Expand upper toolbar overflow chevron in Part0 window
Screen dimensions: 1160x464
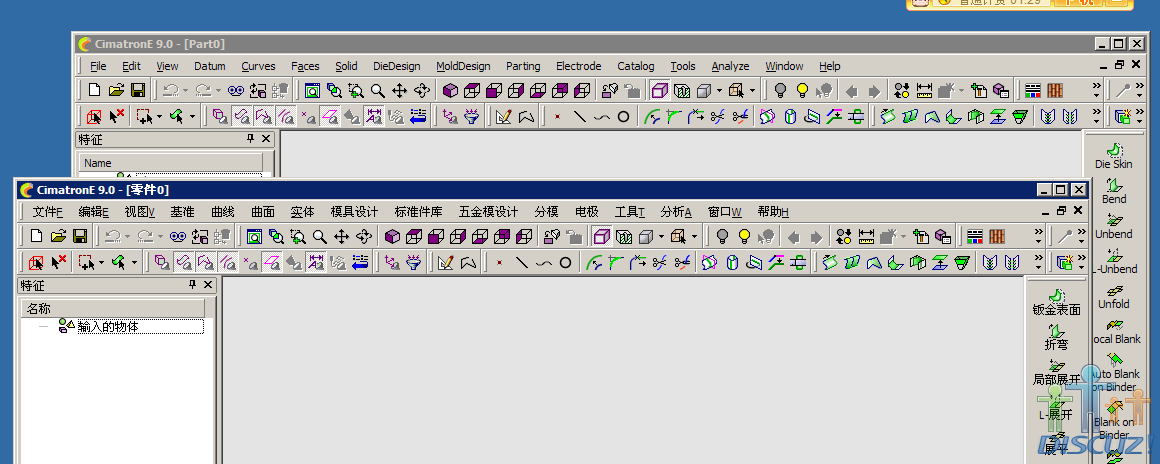(1096, 90)
